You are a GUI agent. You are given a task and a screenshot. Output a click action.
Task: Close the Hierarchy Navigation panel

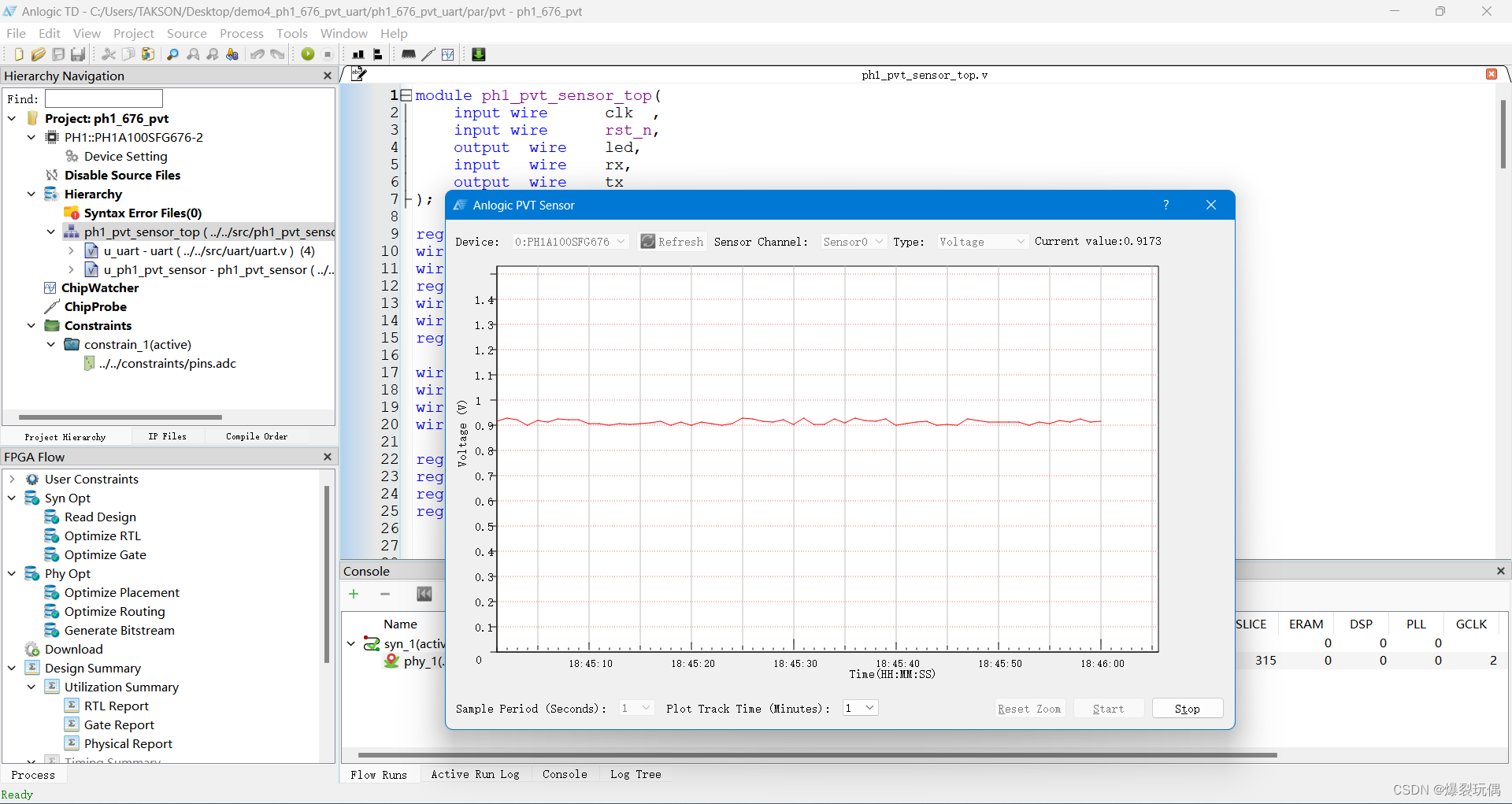coord(328,76)
